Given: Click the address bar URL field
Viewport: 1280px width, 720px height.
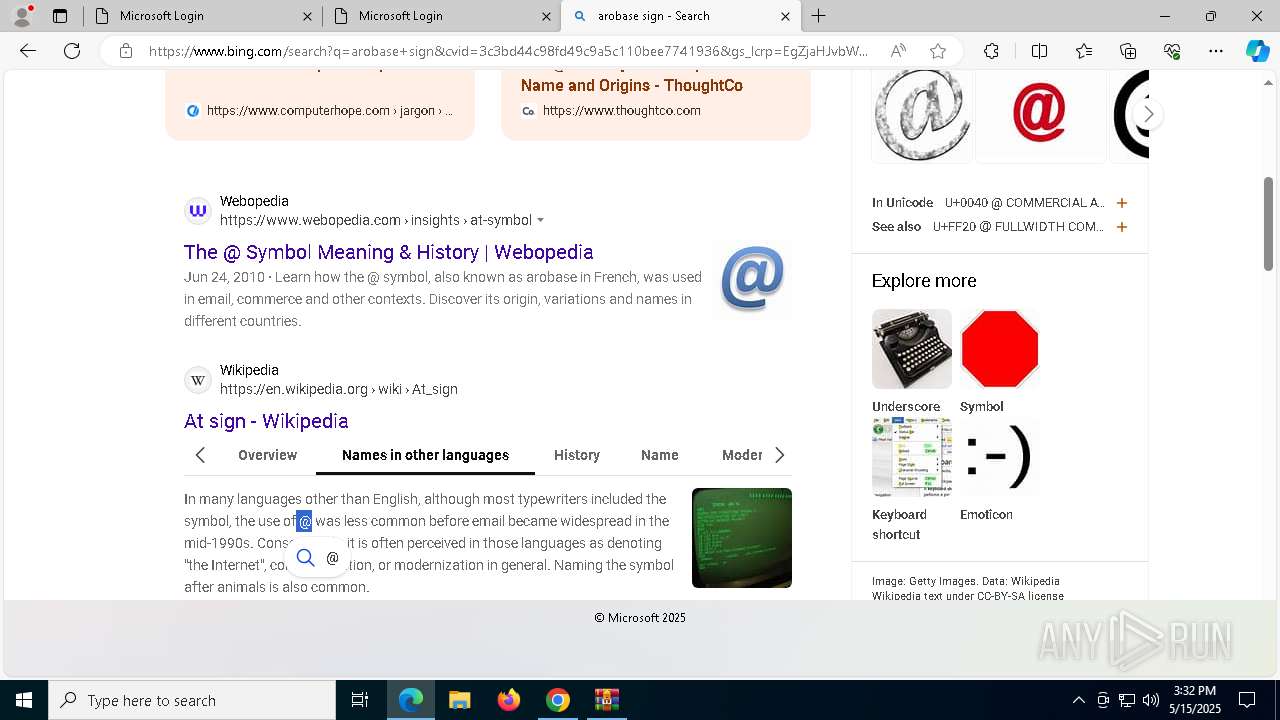Looking at the screenshot, I should pyautogui.click(x=508, y=51).
